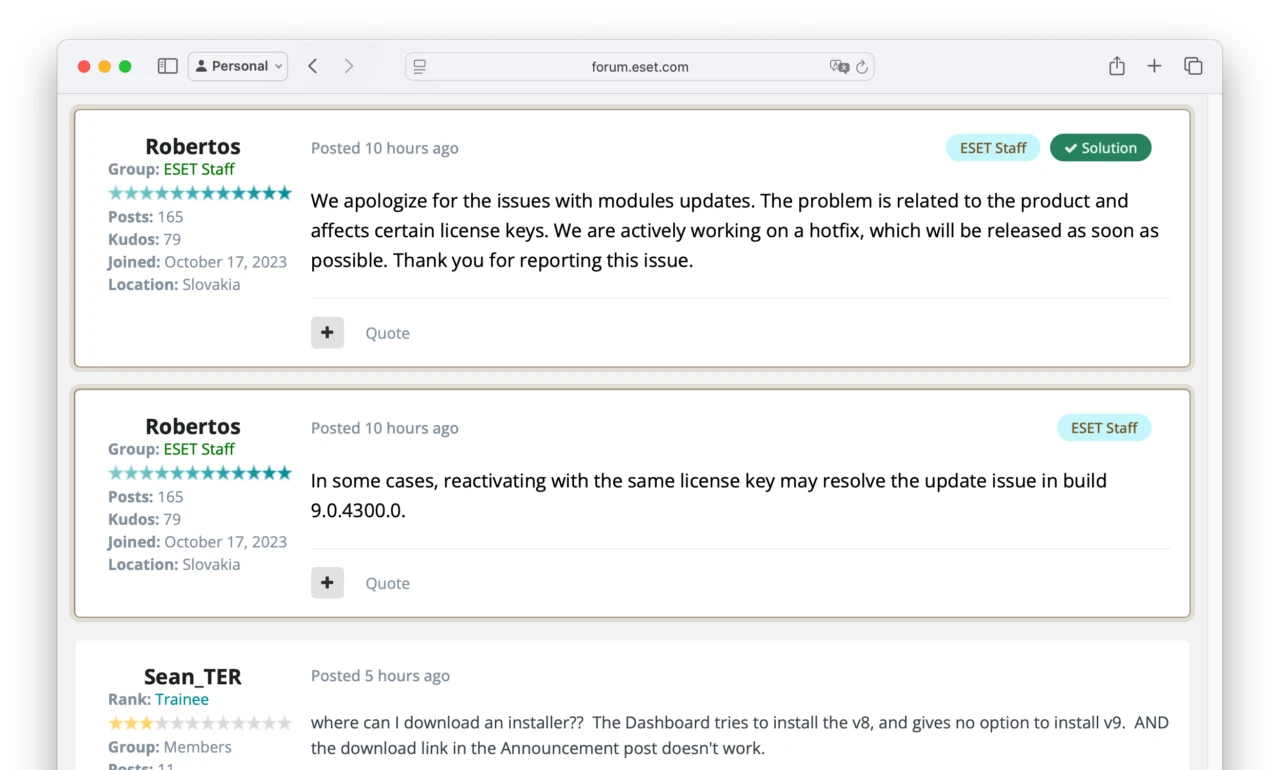Screen dimensions: 1280x770
Task: Toggle the Safari sidebar
Action: point(168,66)
